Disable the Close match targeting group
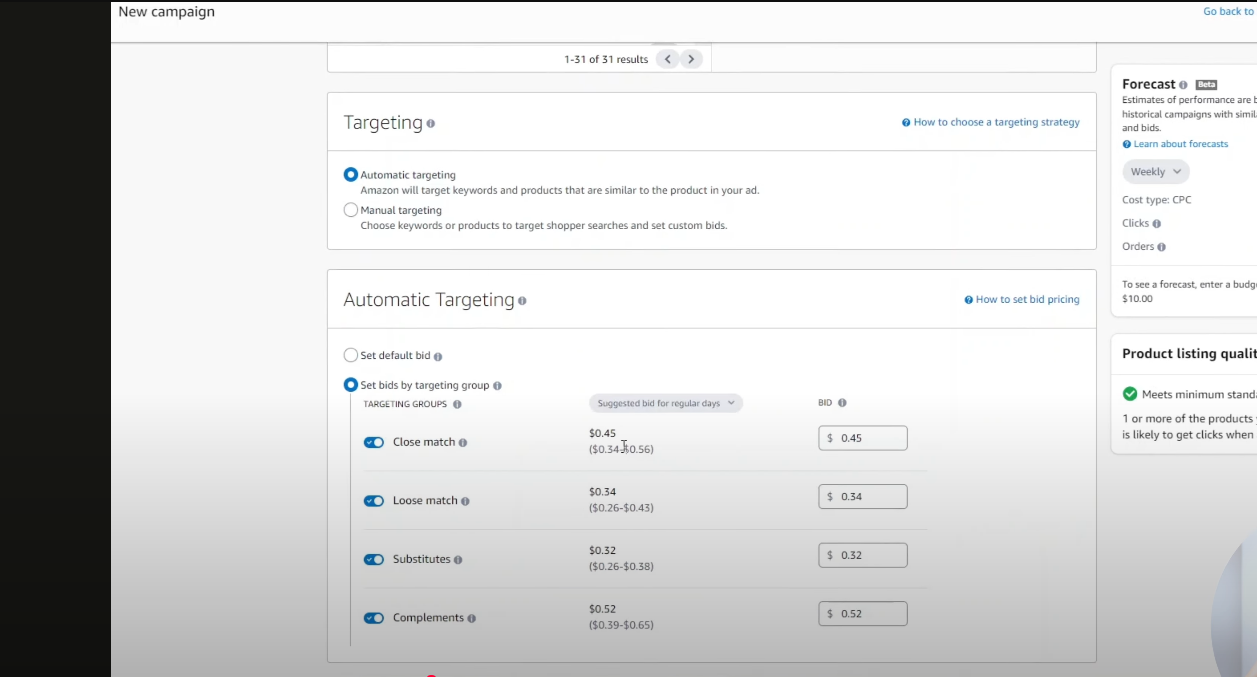This screenshot has width=1257, height=677. (x=372, y=442)
